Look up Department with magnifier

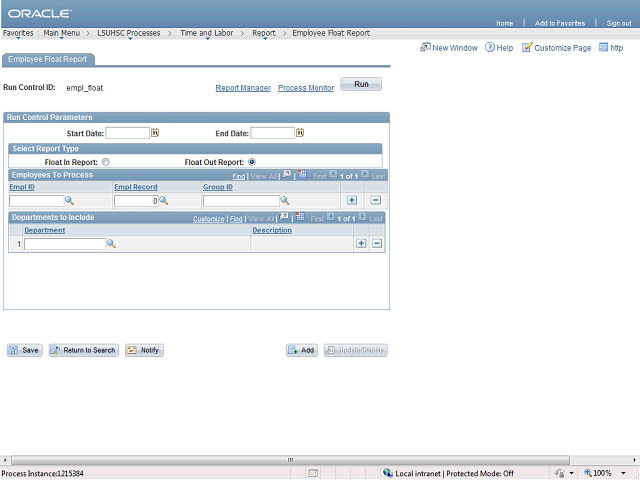111,244
